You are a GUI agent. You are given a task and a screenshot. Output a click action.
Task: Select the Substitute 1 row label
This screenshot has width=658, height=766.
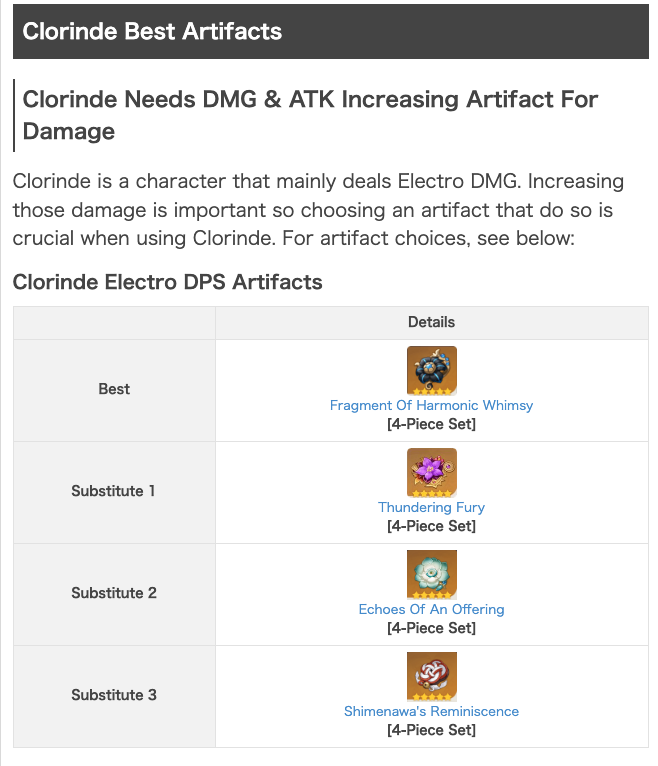click(x=114, y=491)
